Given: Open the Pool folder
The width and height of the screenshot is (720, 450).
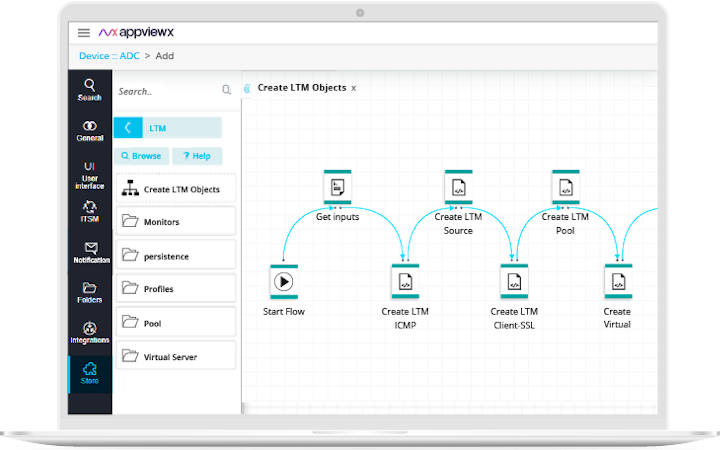Looking at the screenshot, I should pos(176,322).
